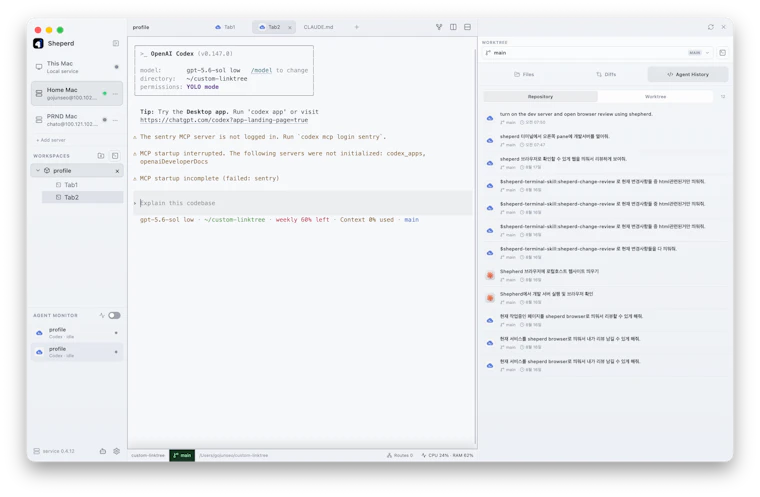Click the /Users/gojunseo/custom-linktree path
The height and width of the screenshot is (497, 760).
(234, 456)
